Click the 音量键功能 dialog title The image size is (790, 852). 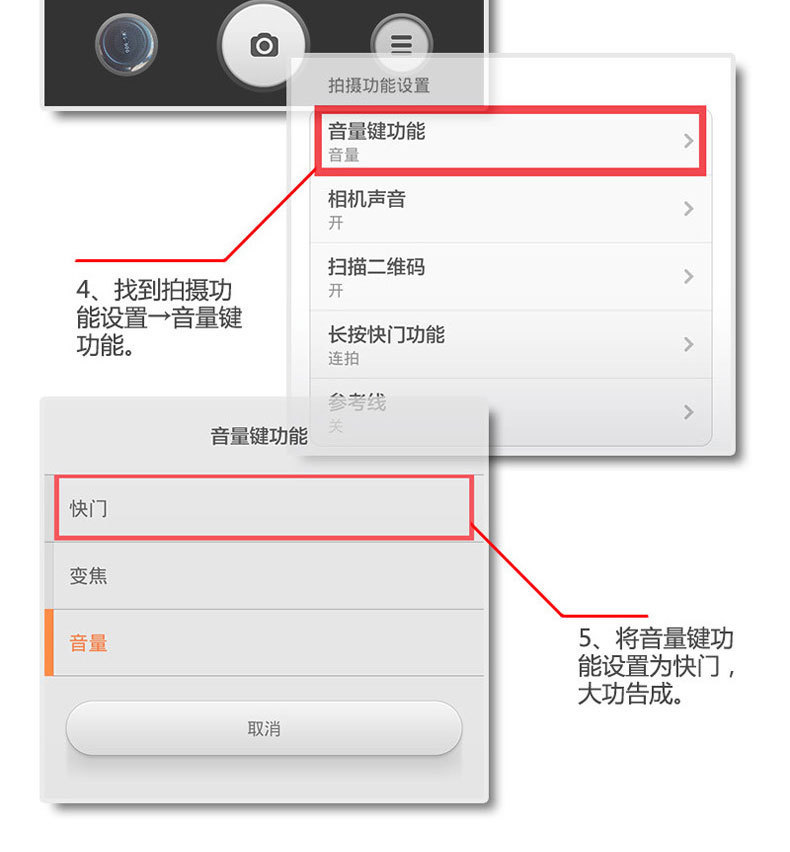click(259, 436)
